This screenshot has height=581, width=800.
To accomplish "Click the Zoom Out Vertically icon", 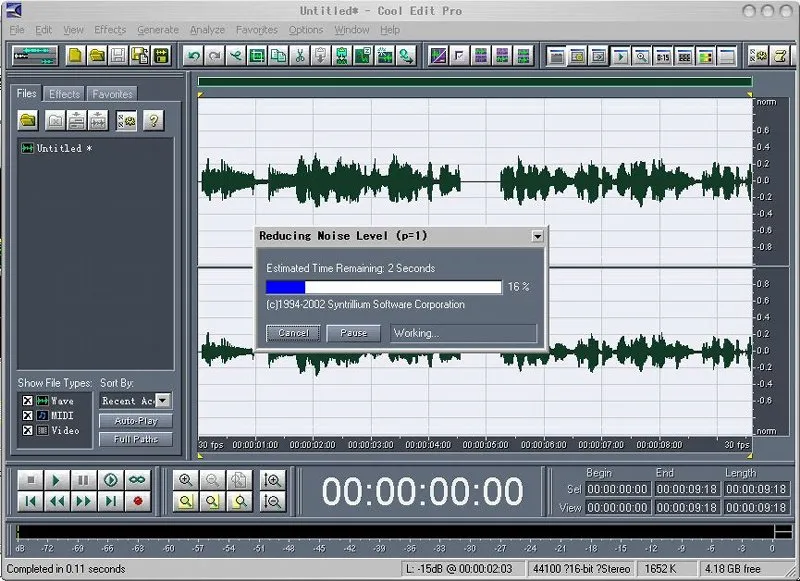I will coord(272,501).
